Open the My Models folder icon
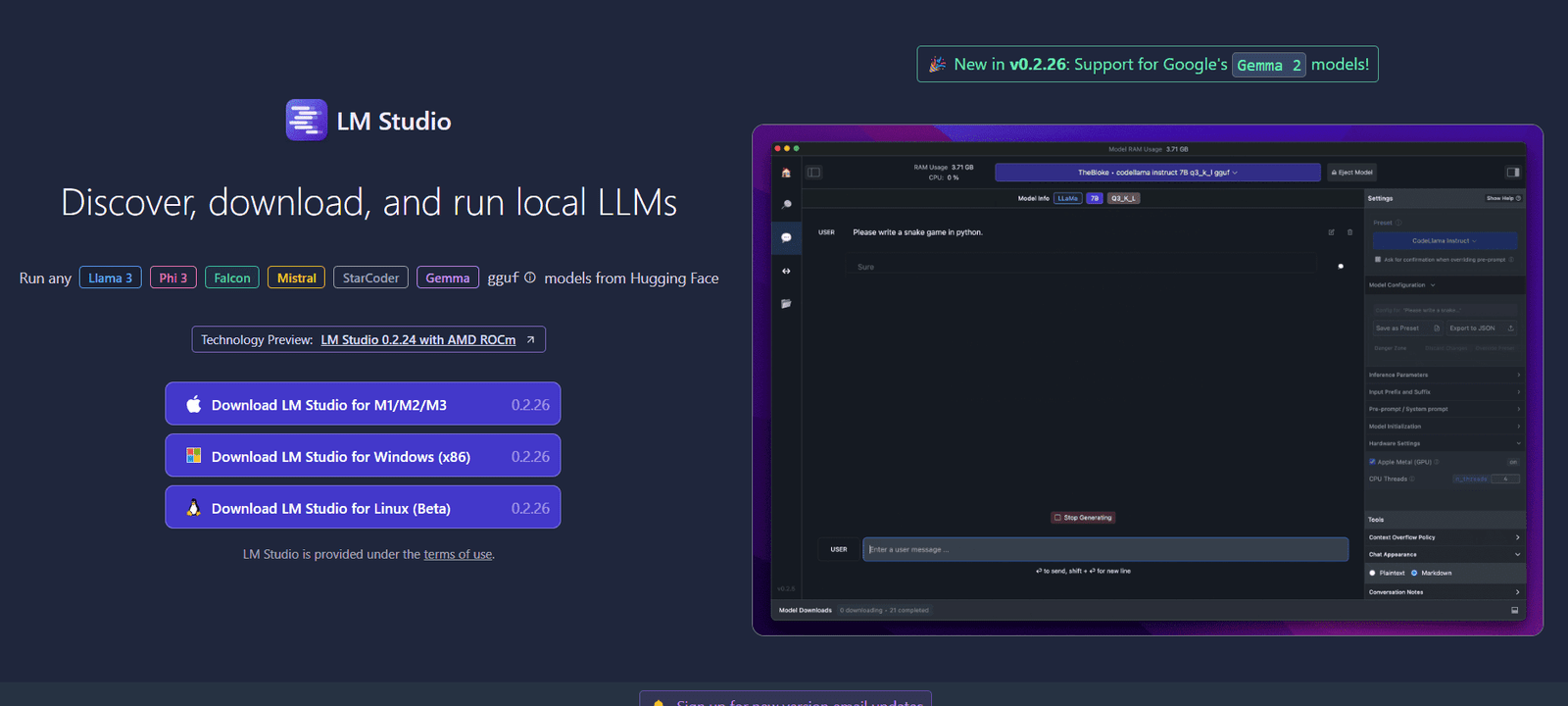Viewport: 1568px width, 706px height. coord(786,304)
